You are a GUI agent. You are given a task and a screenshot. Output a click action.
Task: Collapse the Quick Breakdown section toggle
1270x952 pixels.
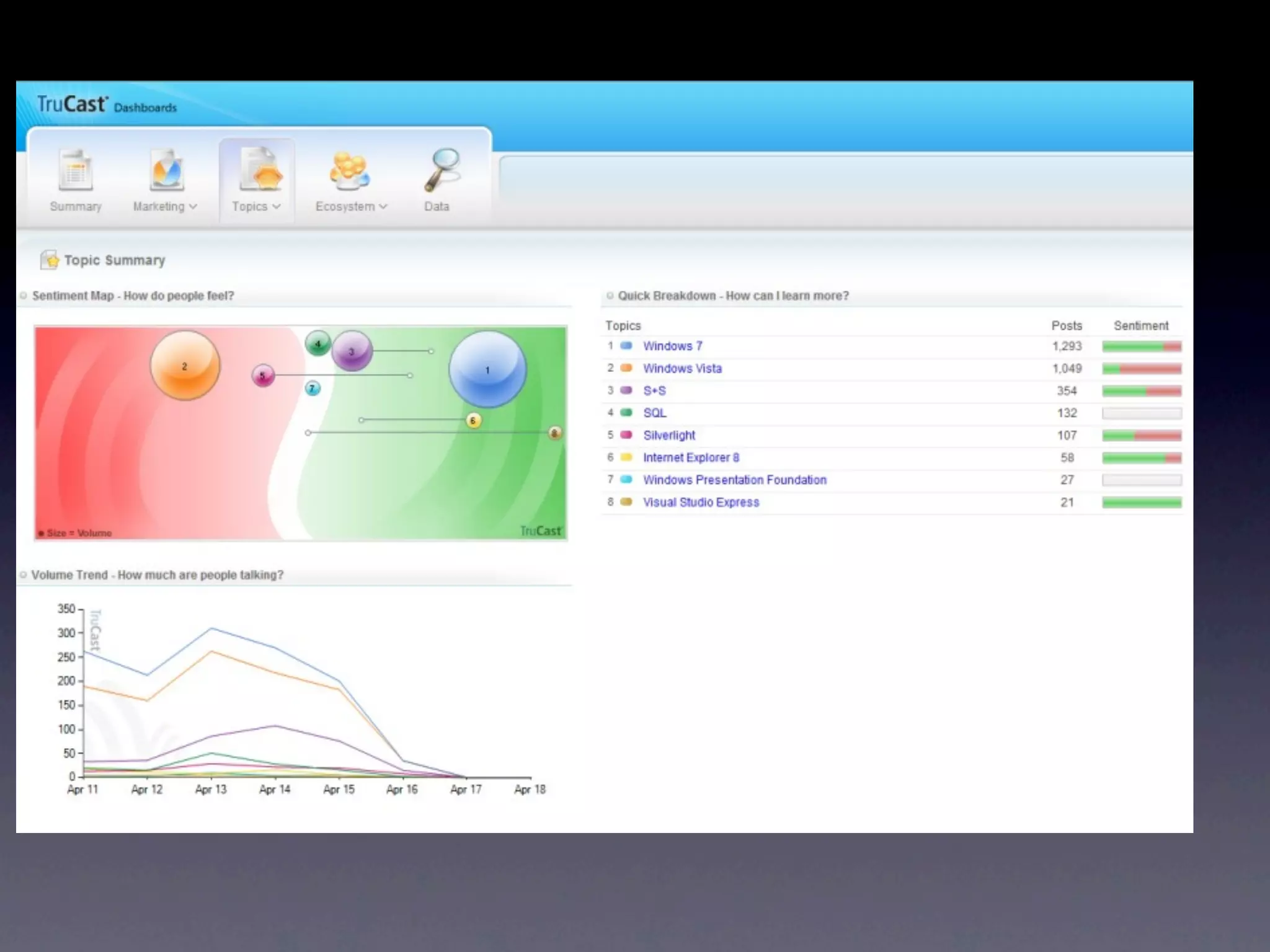coord(610,296)
